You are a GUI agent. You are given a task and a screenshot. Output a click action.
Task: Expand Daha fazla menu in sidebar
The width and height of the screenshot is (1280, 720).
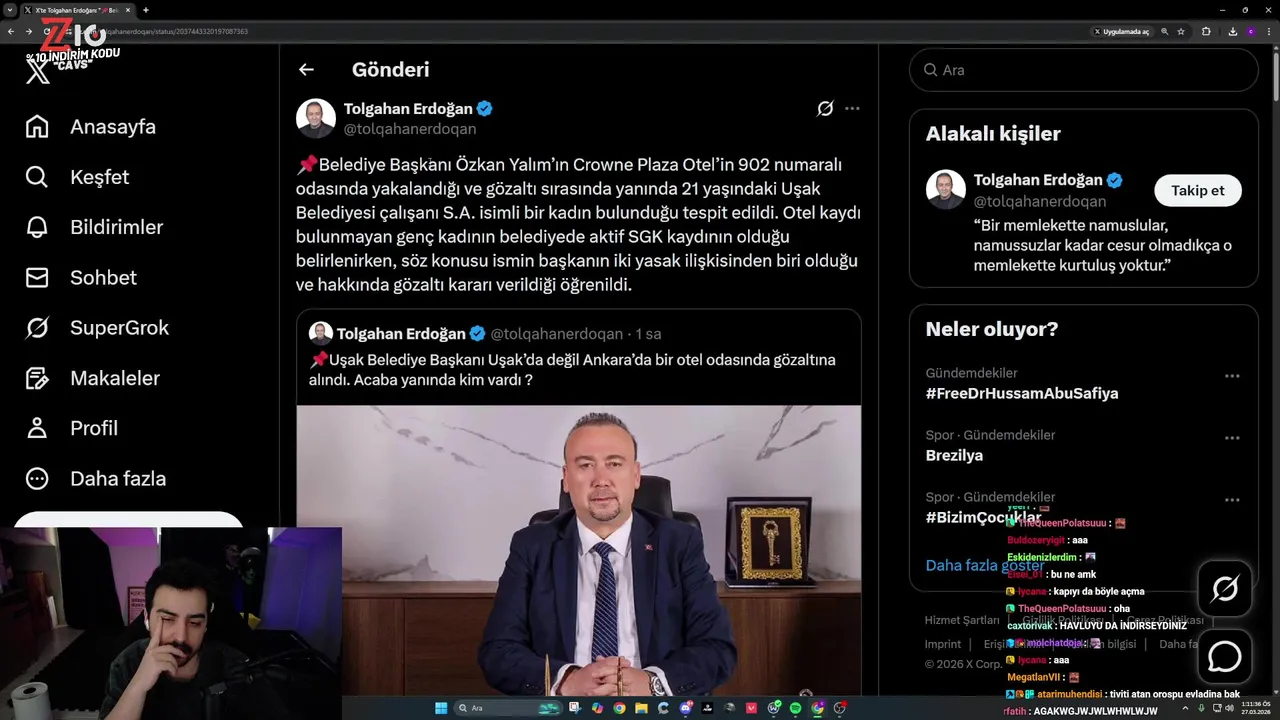[96, 478]
